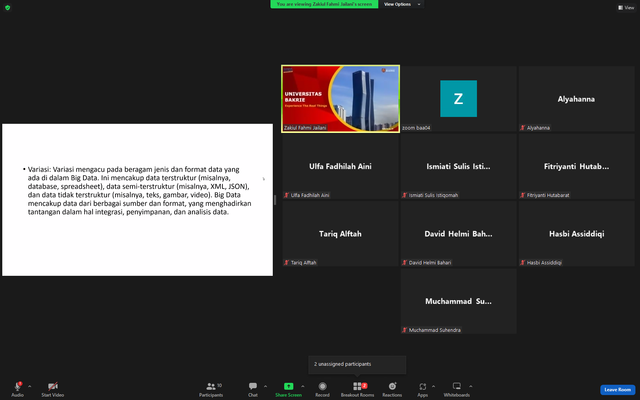Expand caret beside Whiteboards
This screenshot has width=640, height=400.
pyautogui.click(x=471, y=386)
